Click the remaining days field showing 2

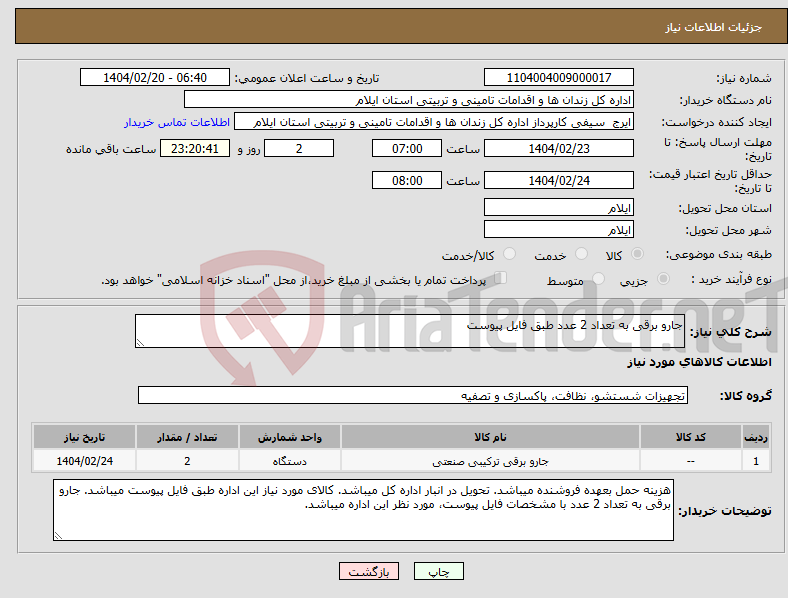pyautogui.click(x=299, y=148)
